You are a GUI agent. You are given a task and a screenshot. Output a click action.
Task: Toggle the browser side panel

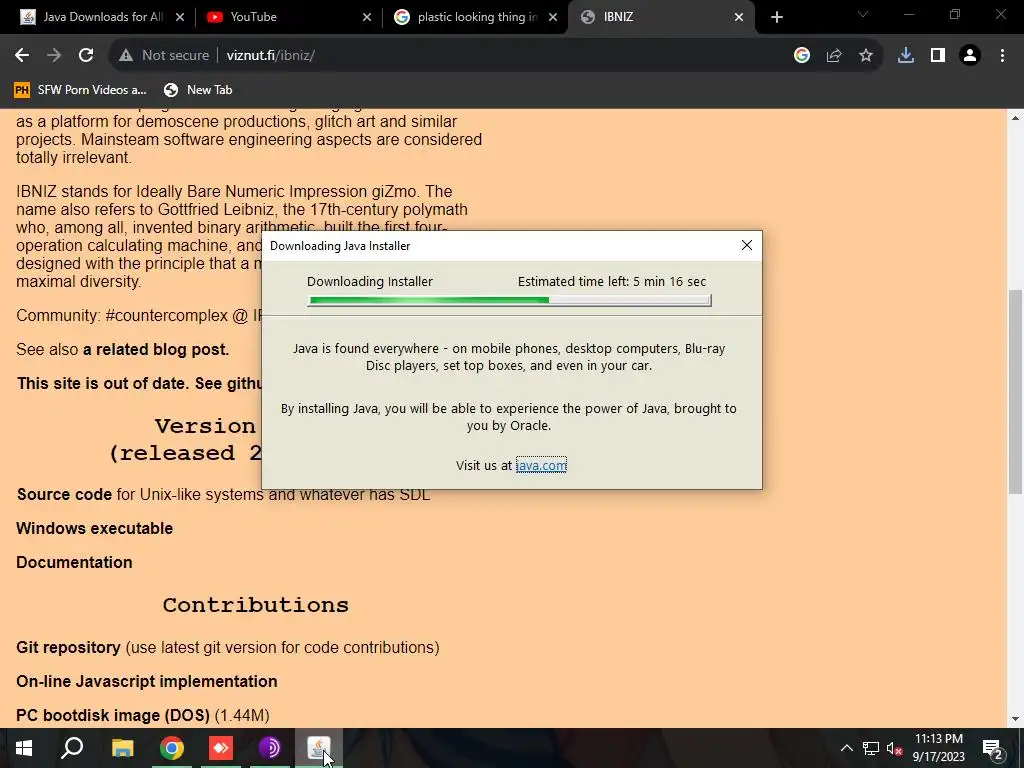[938, 56]
